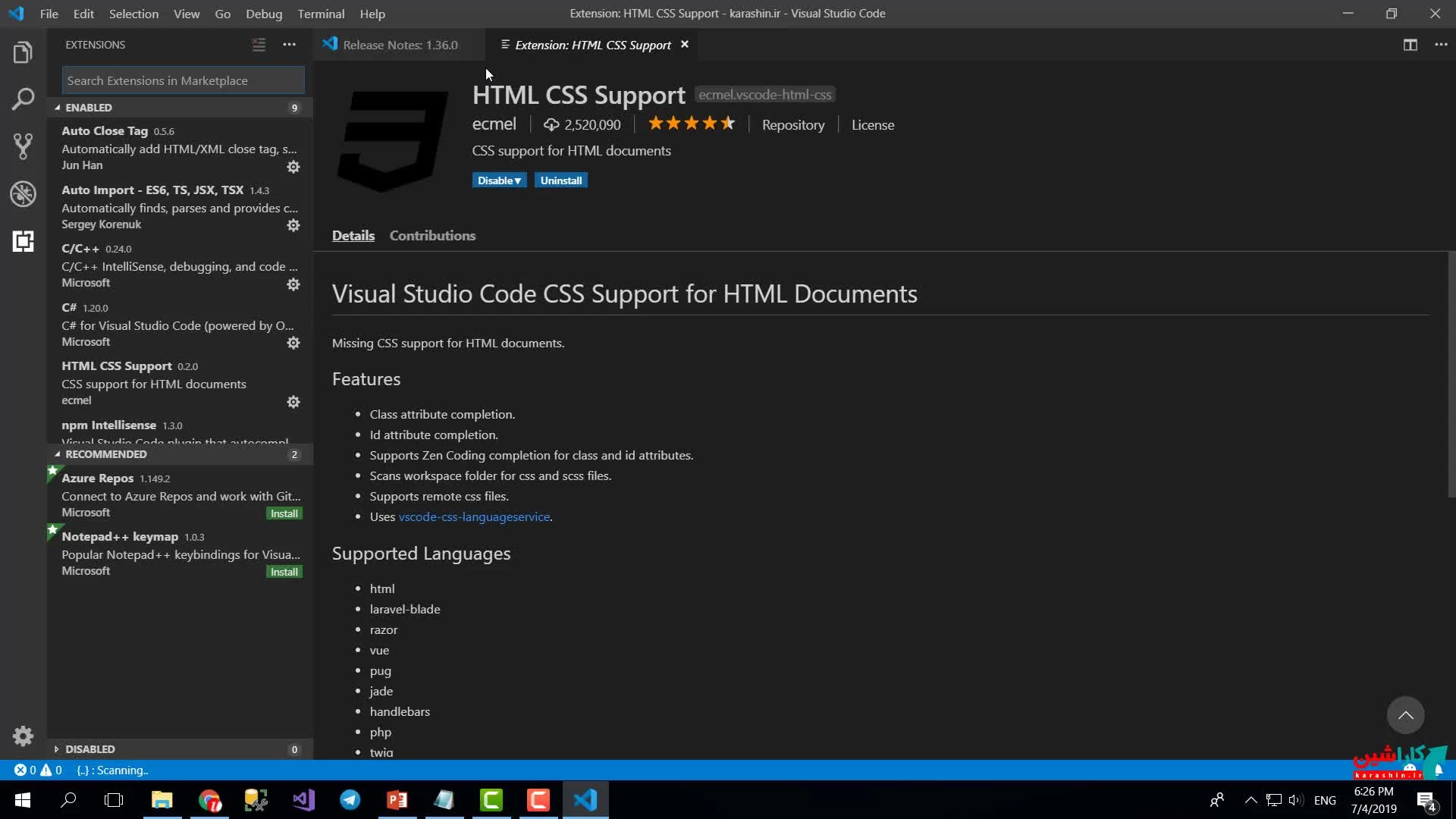Collapse the ENABLED extensions section
The height and width of the screenshot is (819, 1456).
pos(180,108)
